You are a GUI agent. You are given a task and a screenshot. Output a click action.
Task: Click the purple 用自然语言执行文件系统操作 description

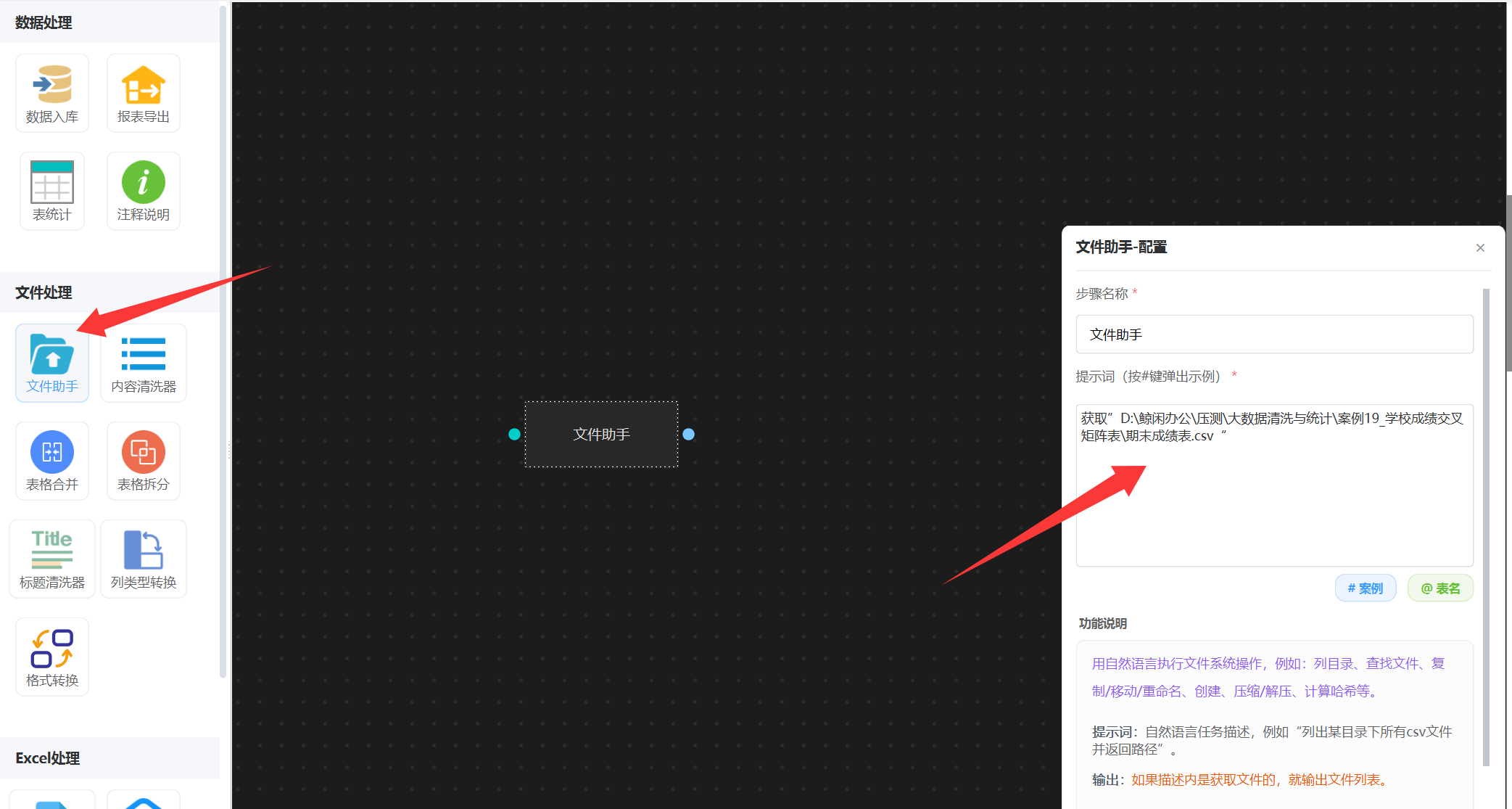click(x=1268, y=677)
